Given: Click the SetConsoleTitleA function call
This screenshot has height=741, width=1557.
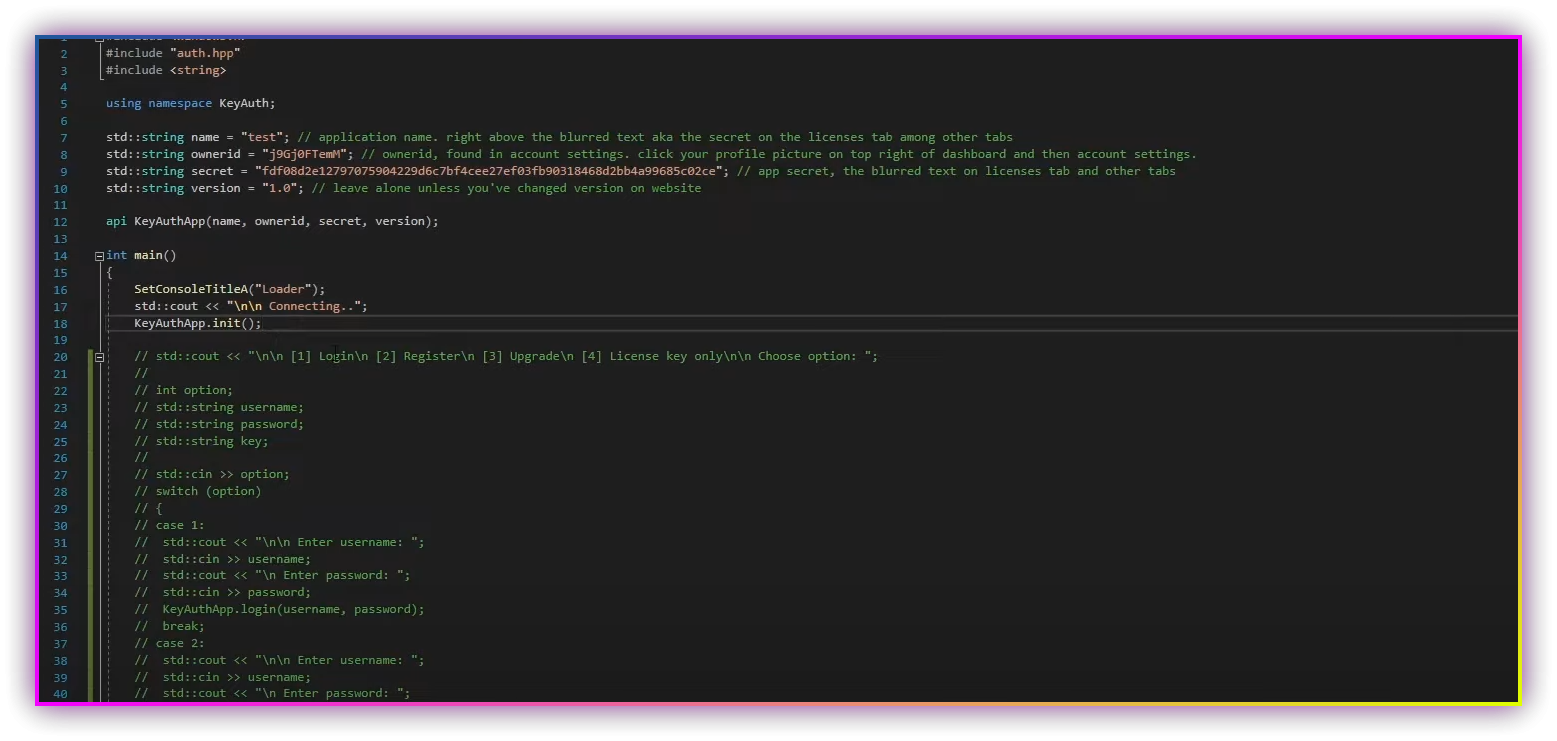Looking at the screenshot, I should point(190,289).
